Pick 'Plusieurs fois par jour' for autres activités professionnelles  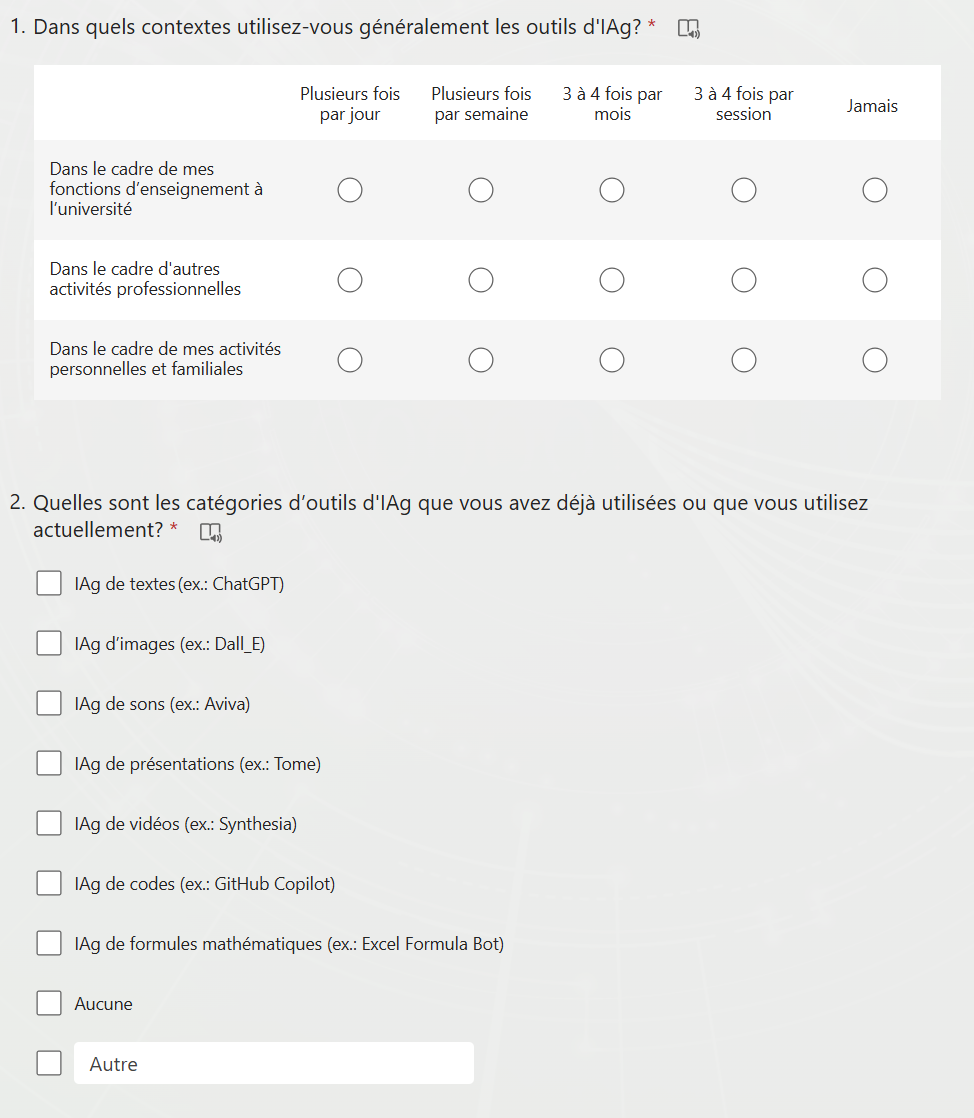point(350,280)
